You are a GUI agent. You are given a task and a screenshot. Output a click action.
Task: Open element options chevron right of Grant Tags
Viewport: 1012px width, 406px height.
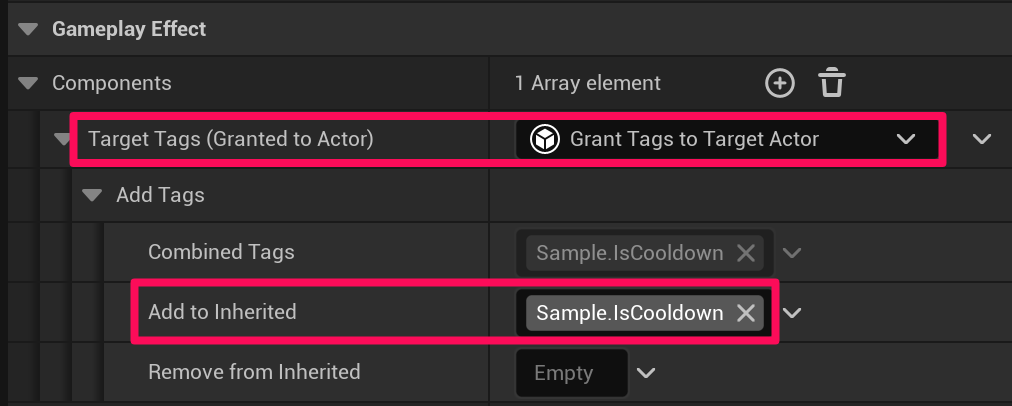pyautogui.click(x=981, y=139)
